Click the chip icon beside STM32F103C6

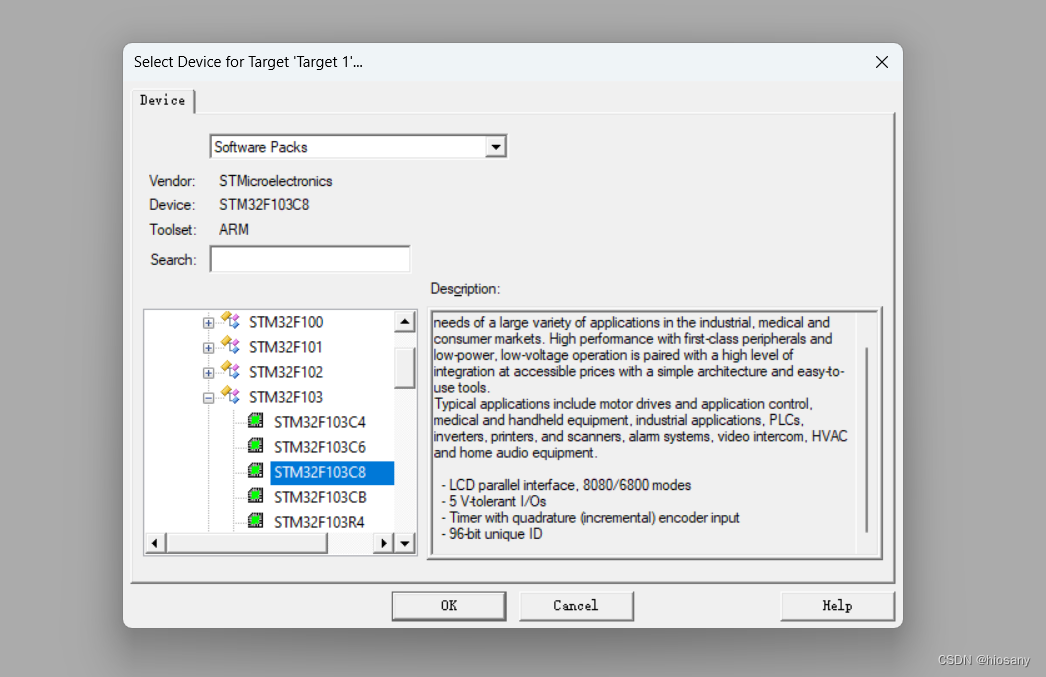255,446
